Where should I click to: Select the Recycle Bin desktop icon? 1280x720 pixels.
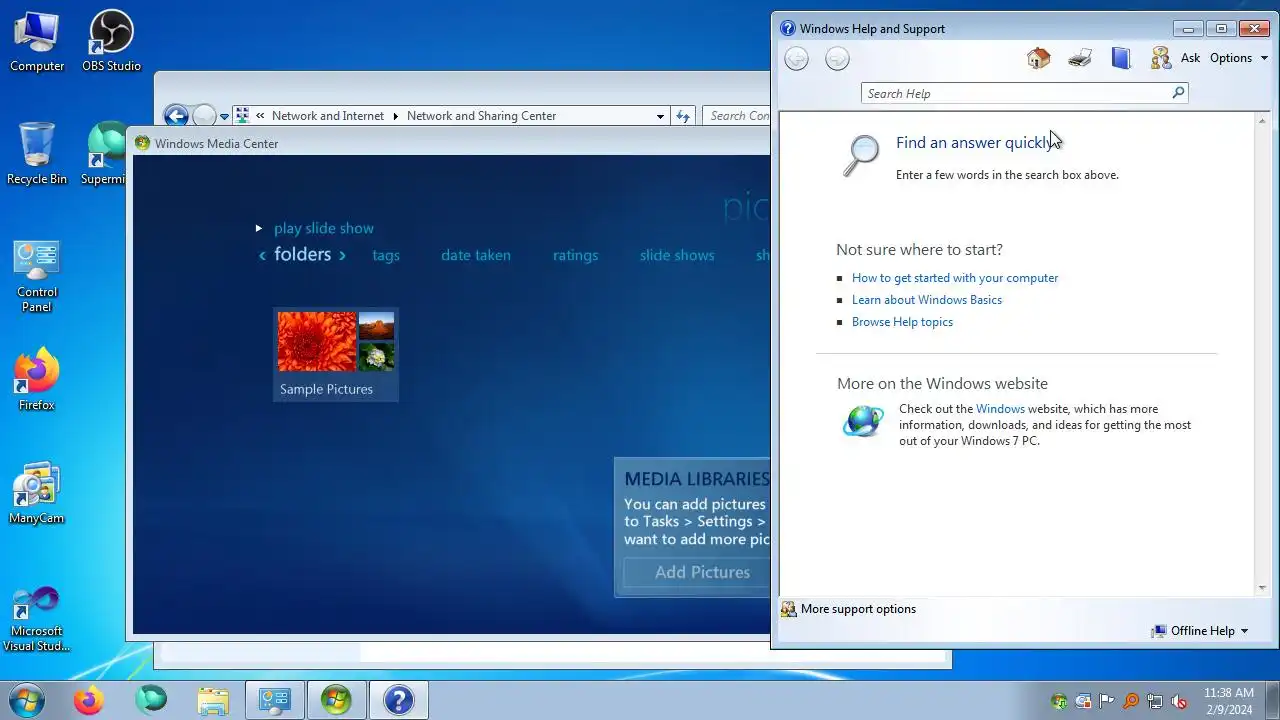(x=37, y=154)
